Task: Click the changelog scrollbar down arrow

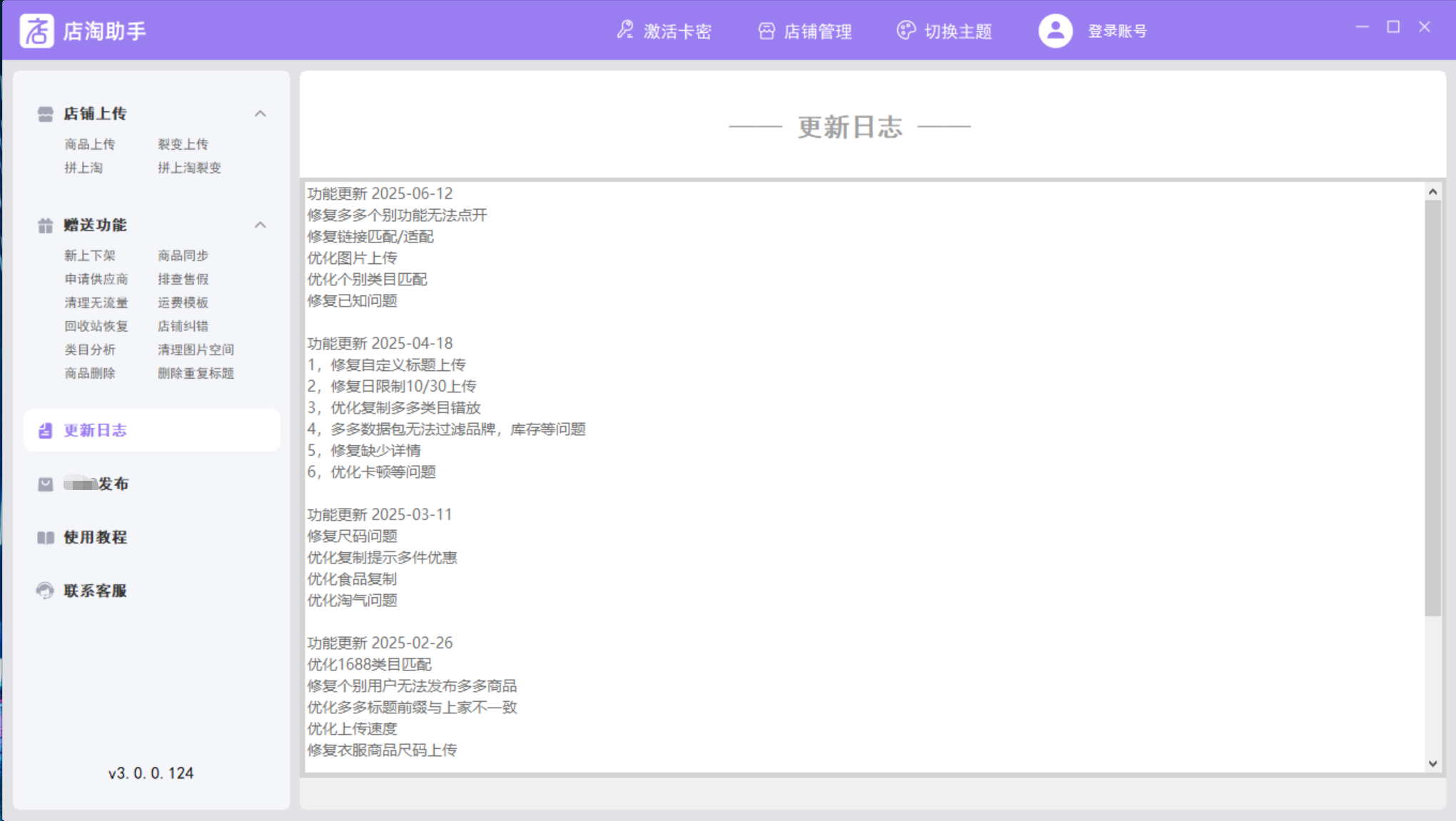Action: click(x=1432, y=763)
